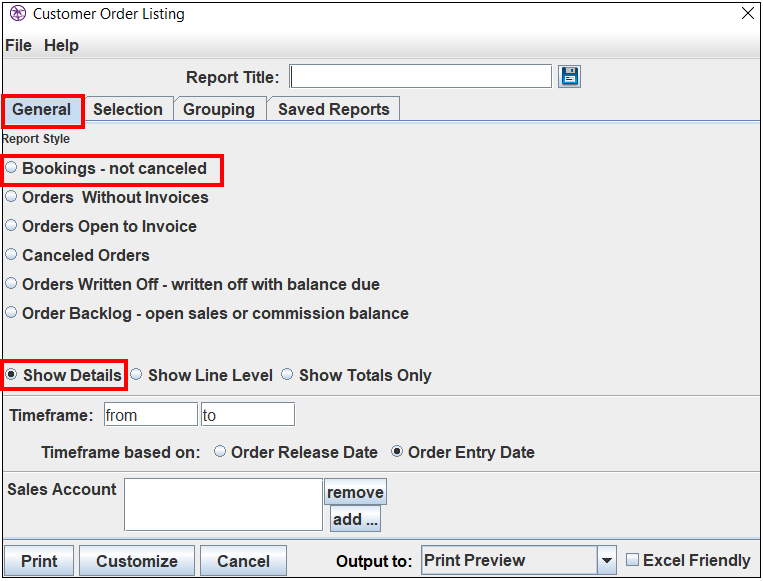Click the add ... sales account button
The width and height of the screenshot is (763, 581).
[x=355, y=519]
